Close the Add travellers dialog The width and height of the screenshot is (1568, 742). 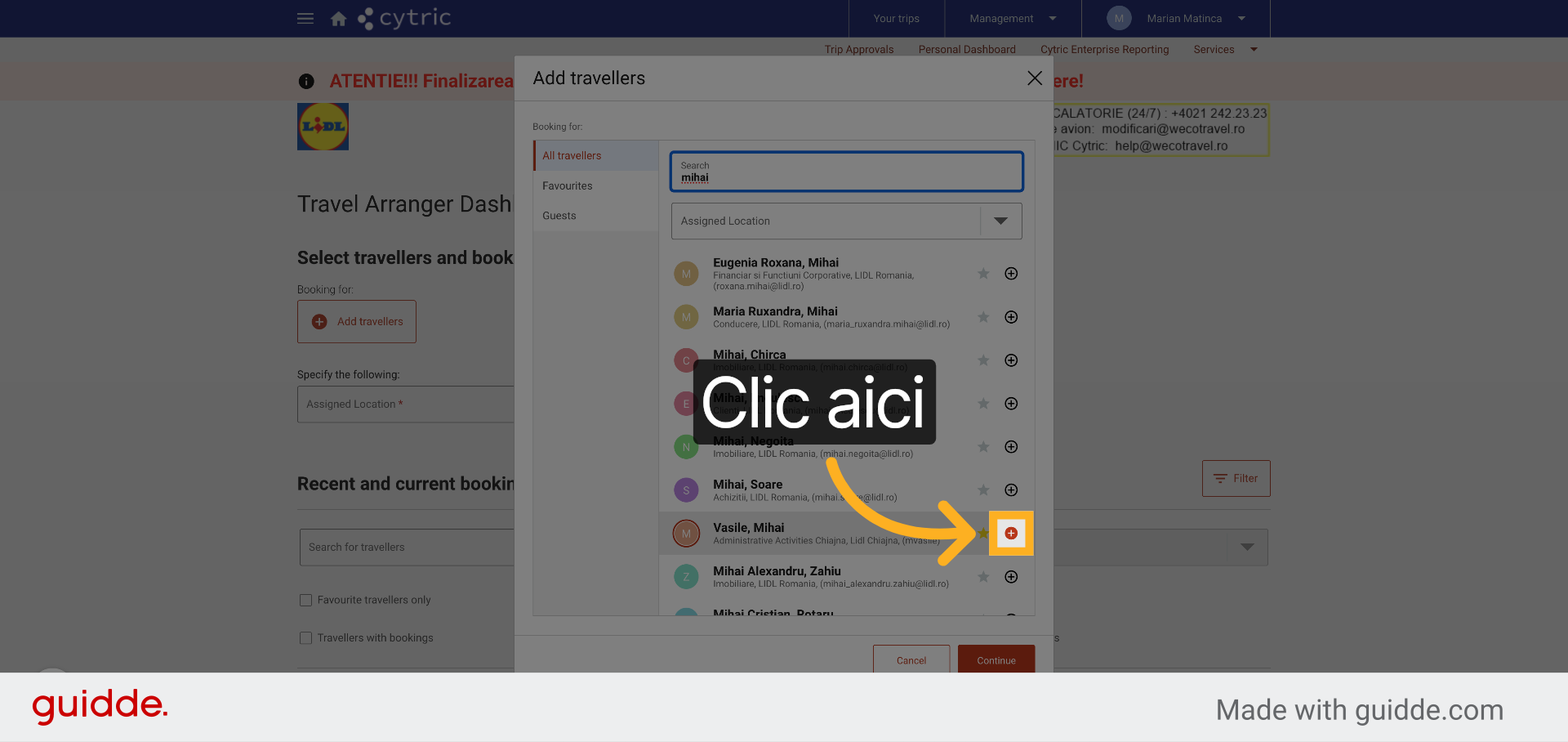pos(1035,78)
